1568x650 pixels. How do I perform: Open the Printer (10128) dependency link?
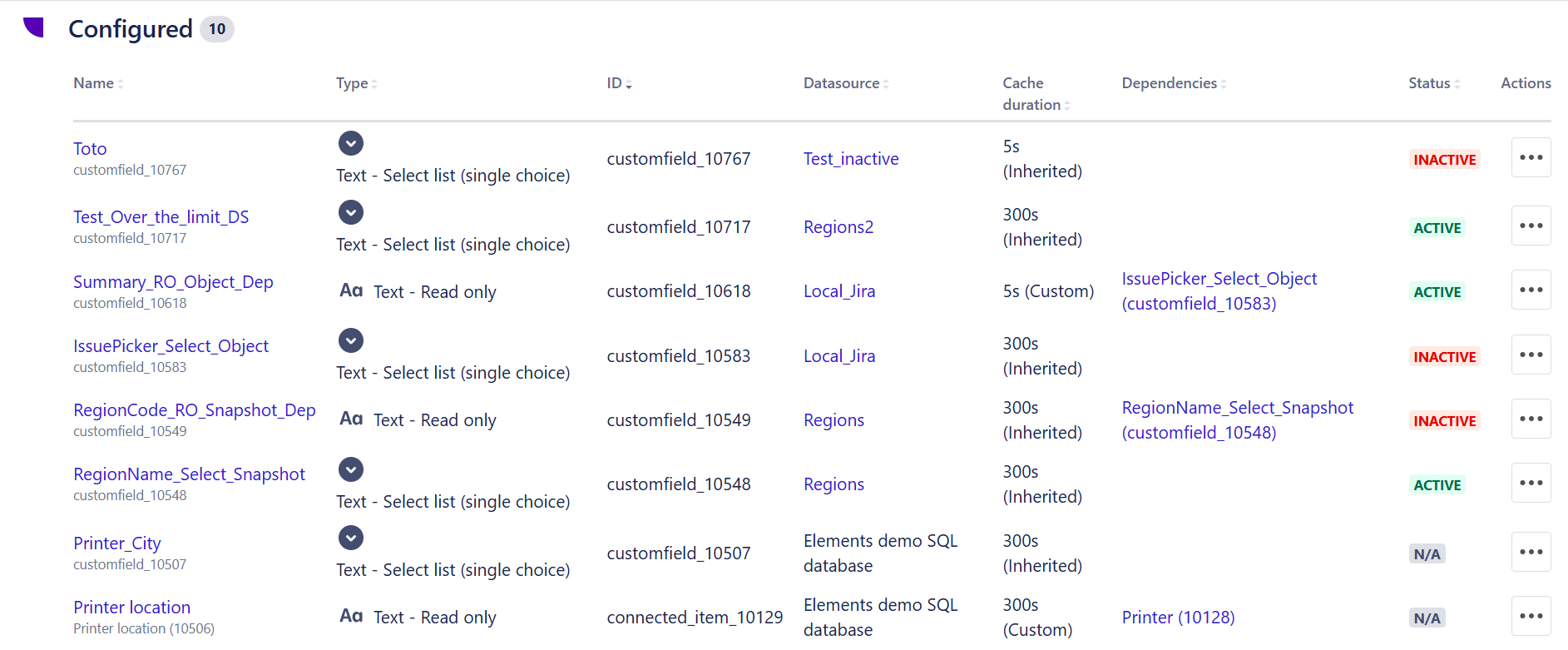point(1178,618)
